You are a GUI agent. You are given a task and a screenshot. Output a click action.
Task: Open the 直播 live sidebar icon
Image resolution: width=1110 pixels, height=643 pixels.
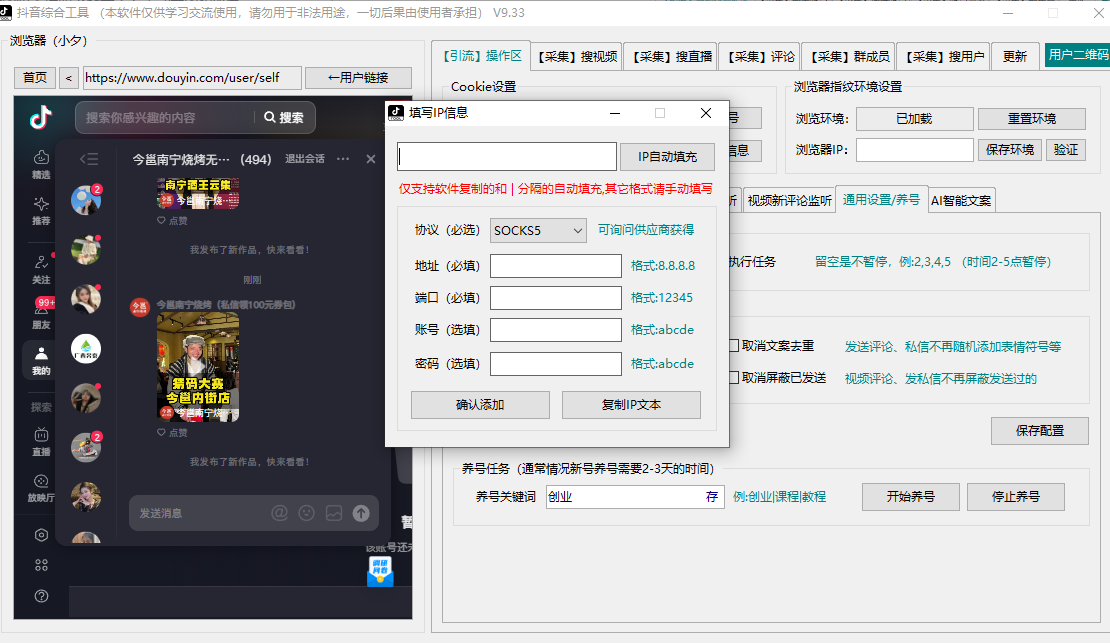tap(41, 441)
